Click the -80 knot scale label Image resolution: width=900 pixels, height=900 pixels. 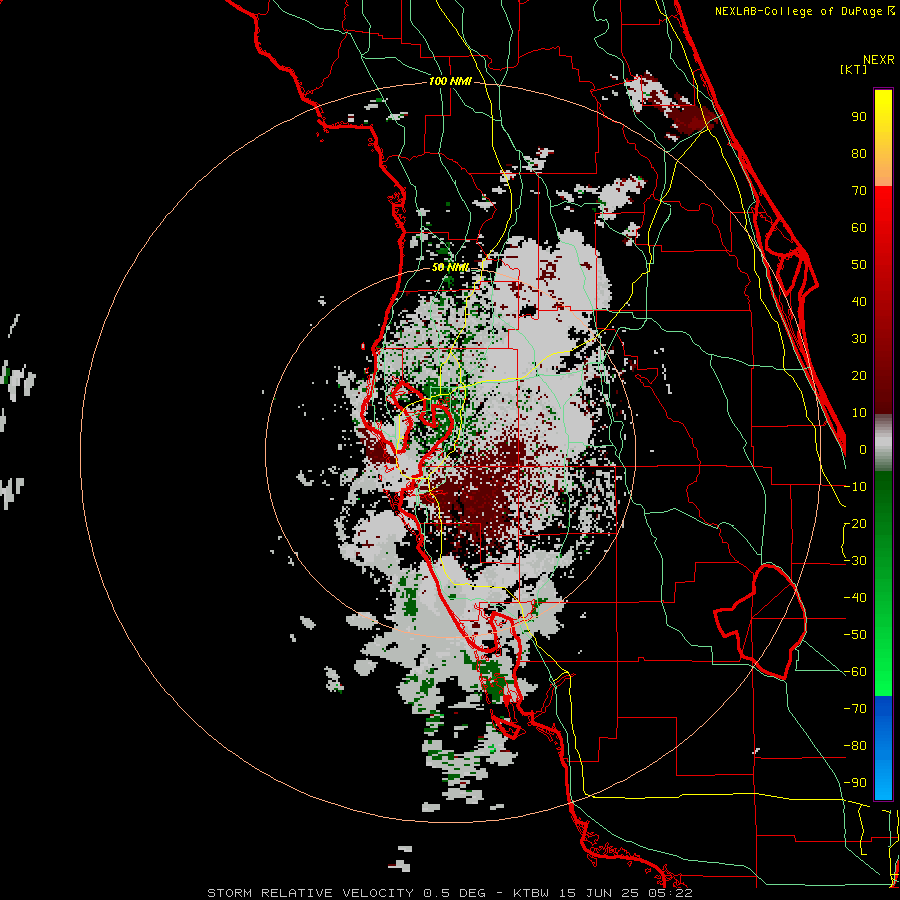pos(855,746)
